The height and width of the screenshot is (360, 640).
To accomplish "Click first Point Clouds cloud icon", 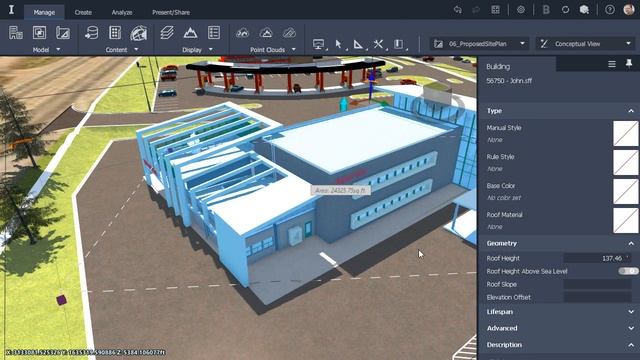I will [x=242, y=33].
